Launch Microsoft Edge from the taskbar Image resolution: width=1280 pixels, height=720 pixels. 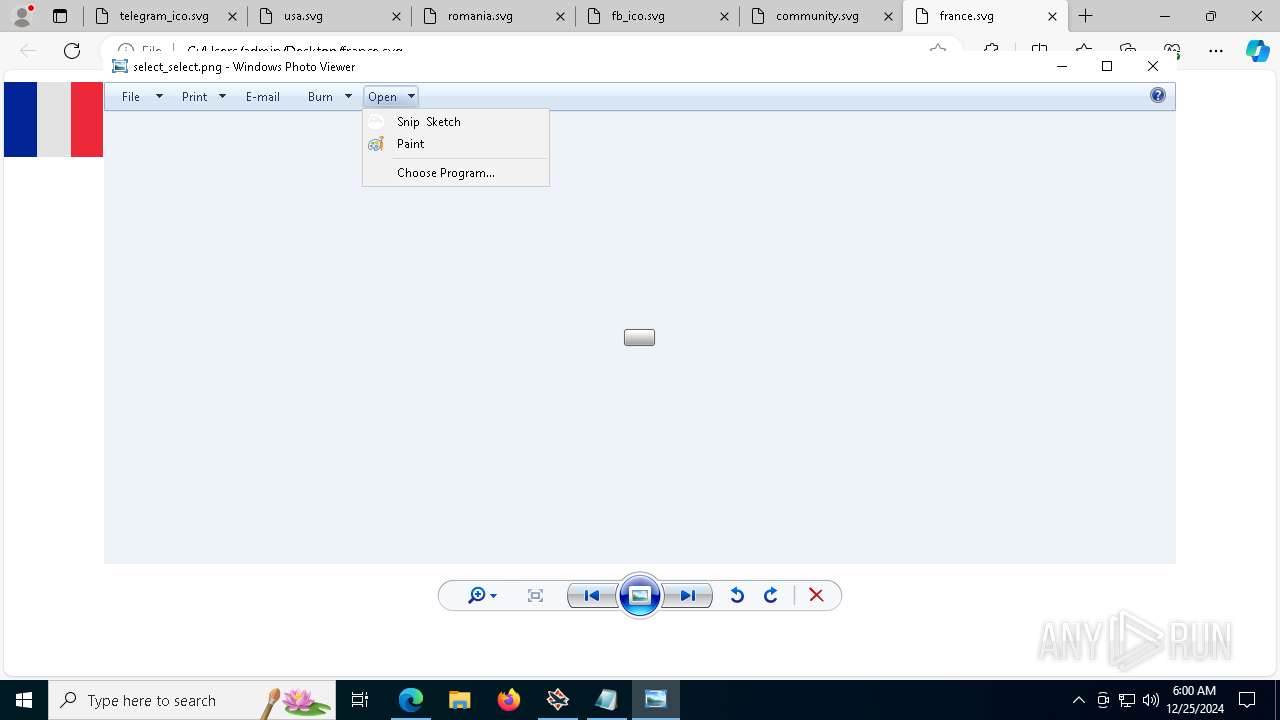pyautogui.click(x=411, y=700)
